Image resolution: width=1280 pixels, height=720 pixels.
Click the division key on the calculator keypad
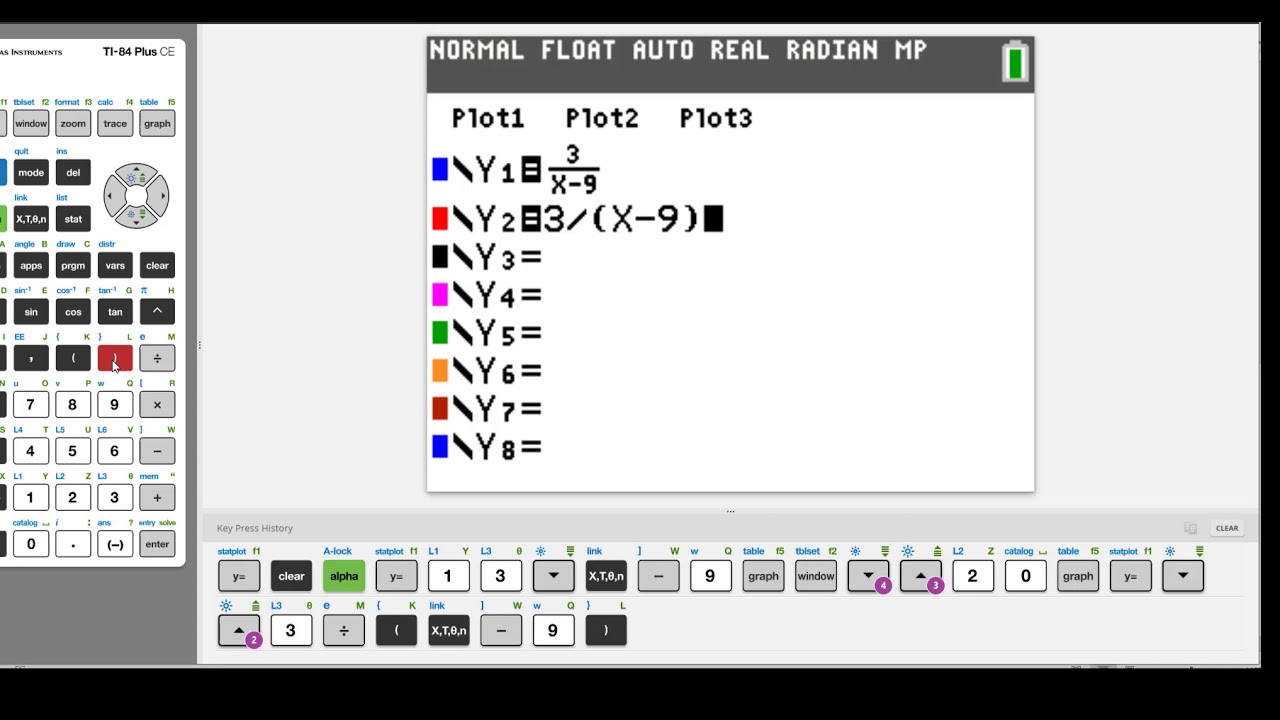tap(157, 358)
